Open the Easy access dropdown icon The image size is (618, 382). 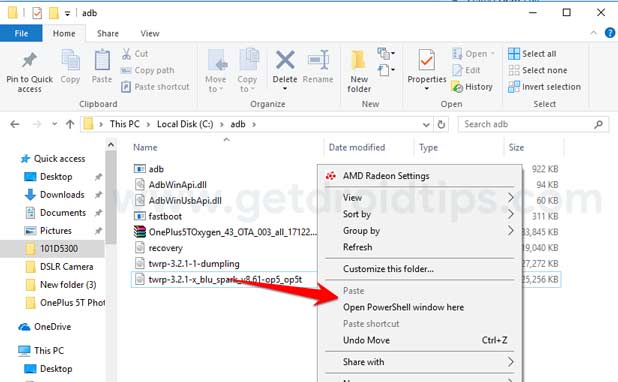coord(386,70)
